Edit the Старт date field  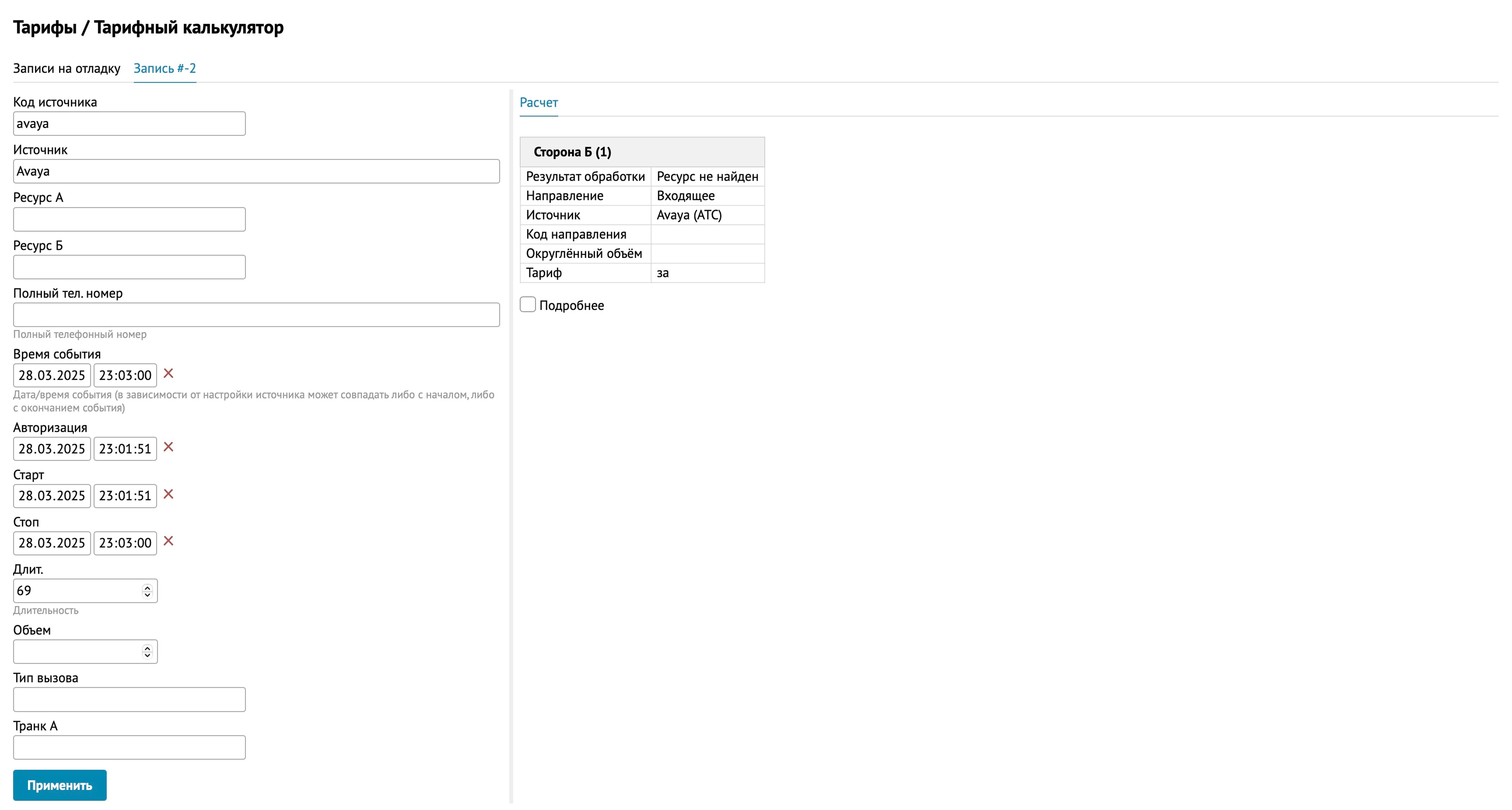[x=52, y=496]
